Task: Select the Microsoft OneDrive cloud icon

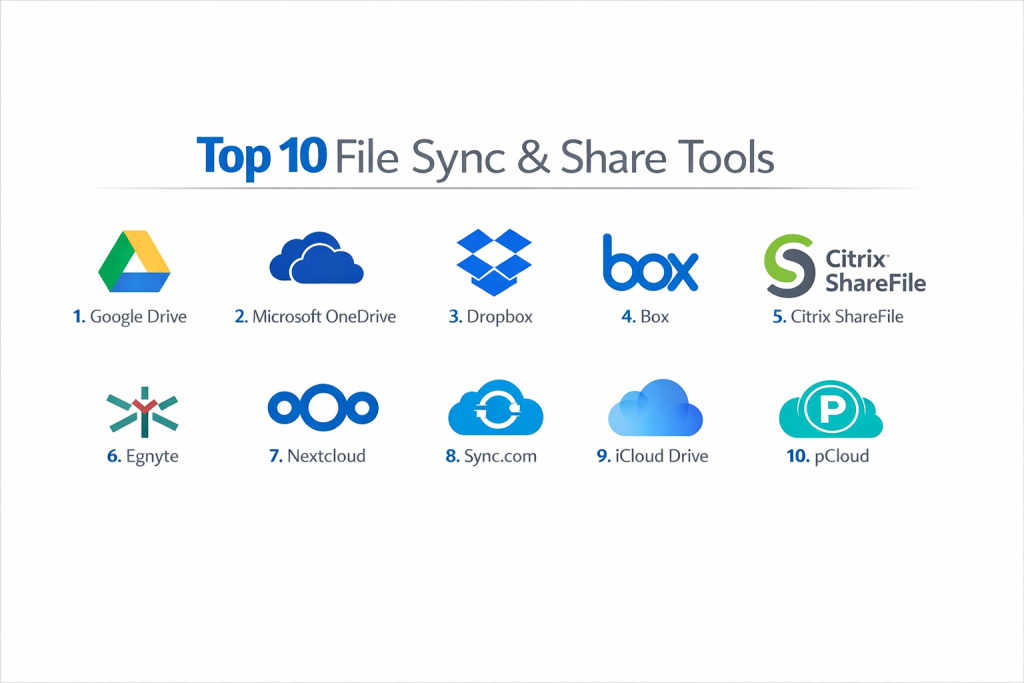Action: [x=316, y=258]
